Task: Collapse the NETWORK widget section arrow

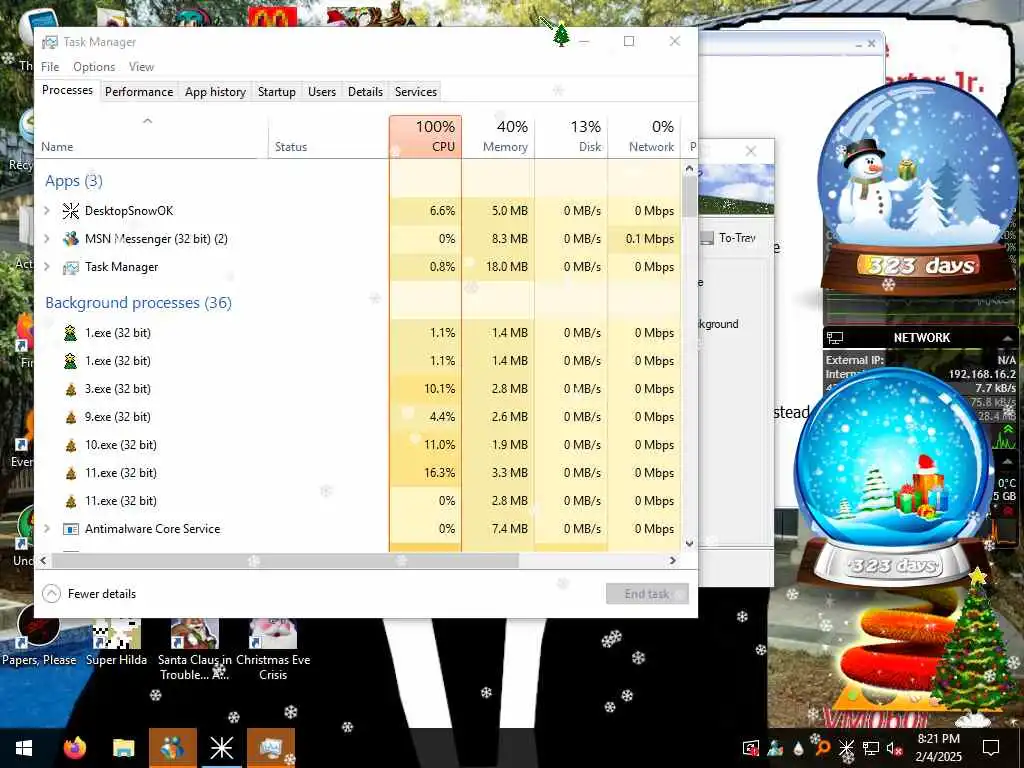Action: coord(1008,338)
